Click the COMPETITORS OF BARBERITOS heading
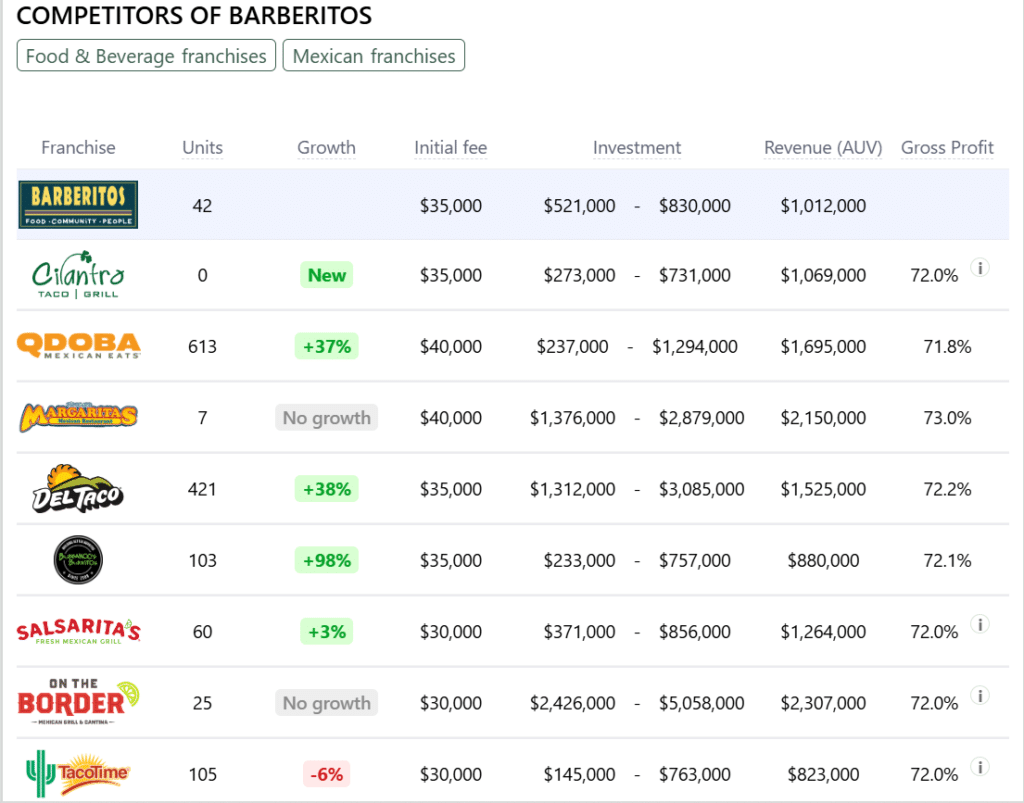Screen dimensions: 1024x803 (x=194, y=15)
